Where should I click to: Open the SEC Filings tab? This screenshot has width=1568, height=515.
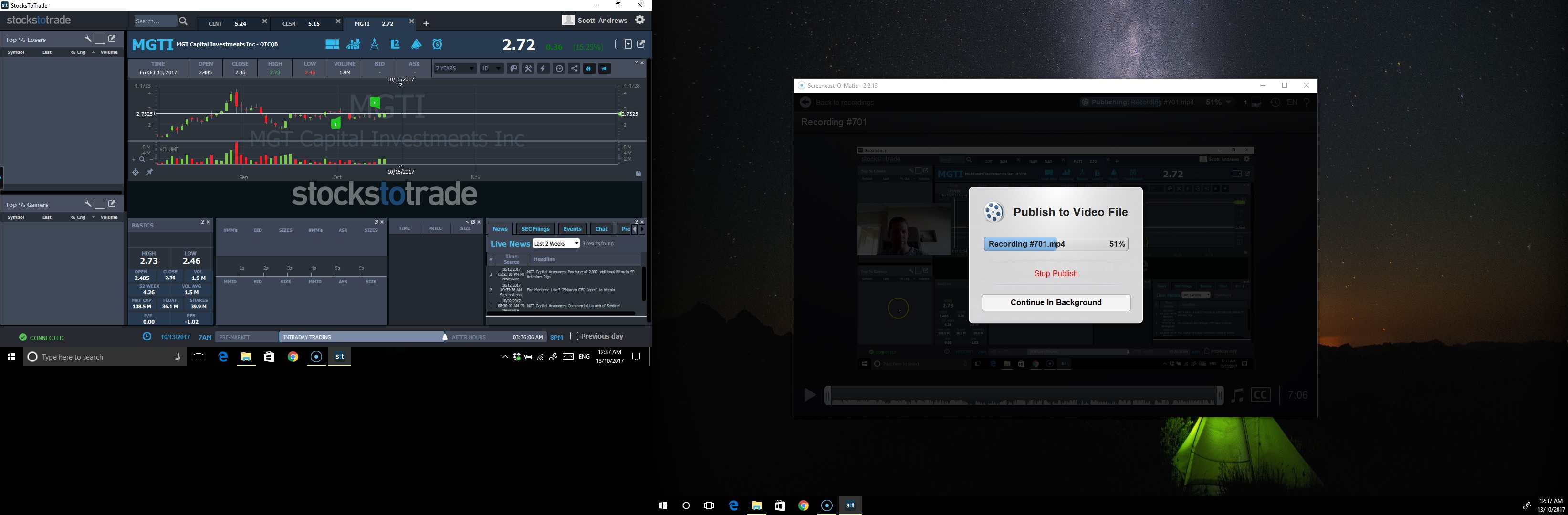click(535, 229)
